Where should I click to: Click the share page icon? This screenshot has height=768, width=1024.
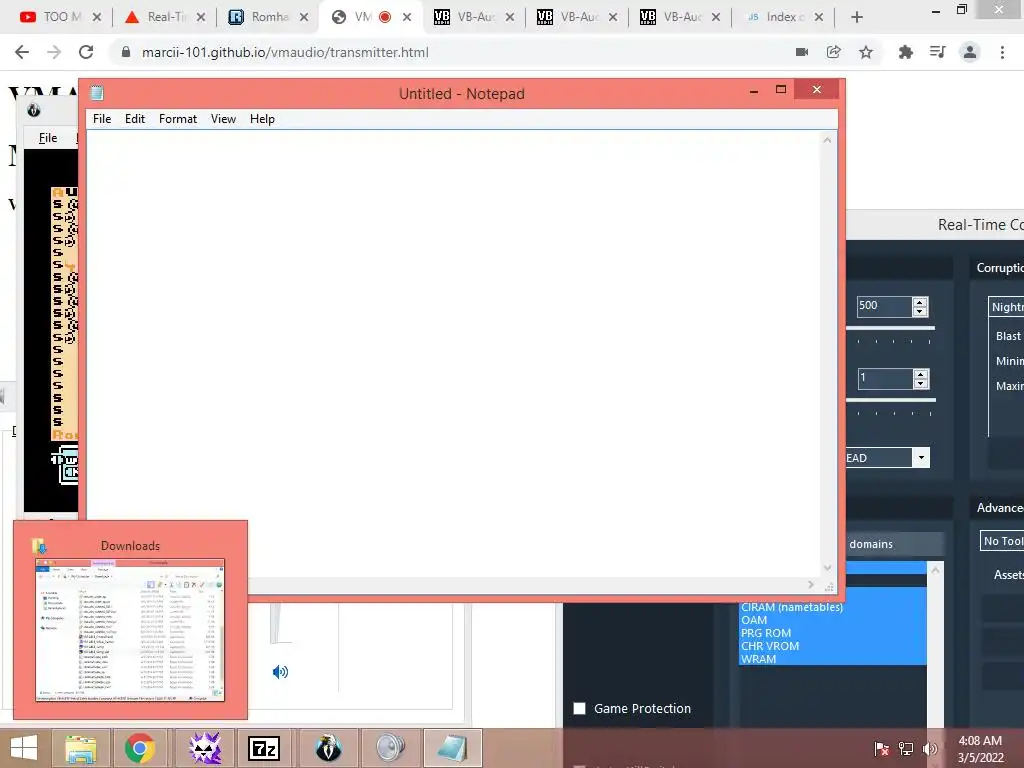[x=834, y=52]
